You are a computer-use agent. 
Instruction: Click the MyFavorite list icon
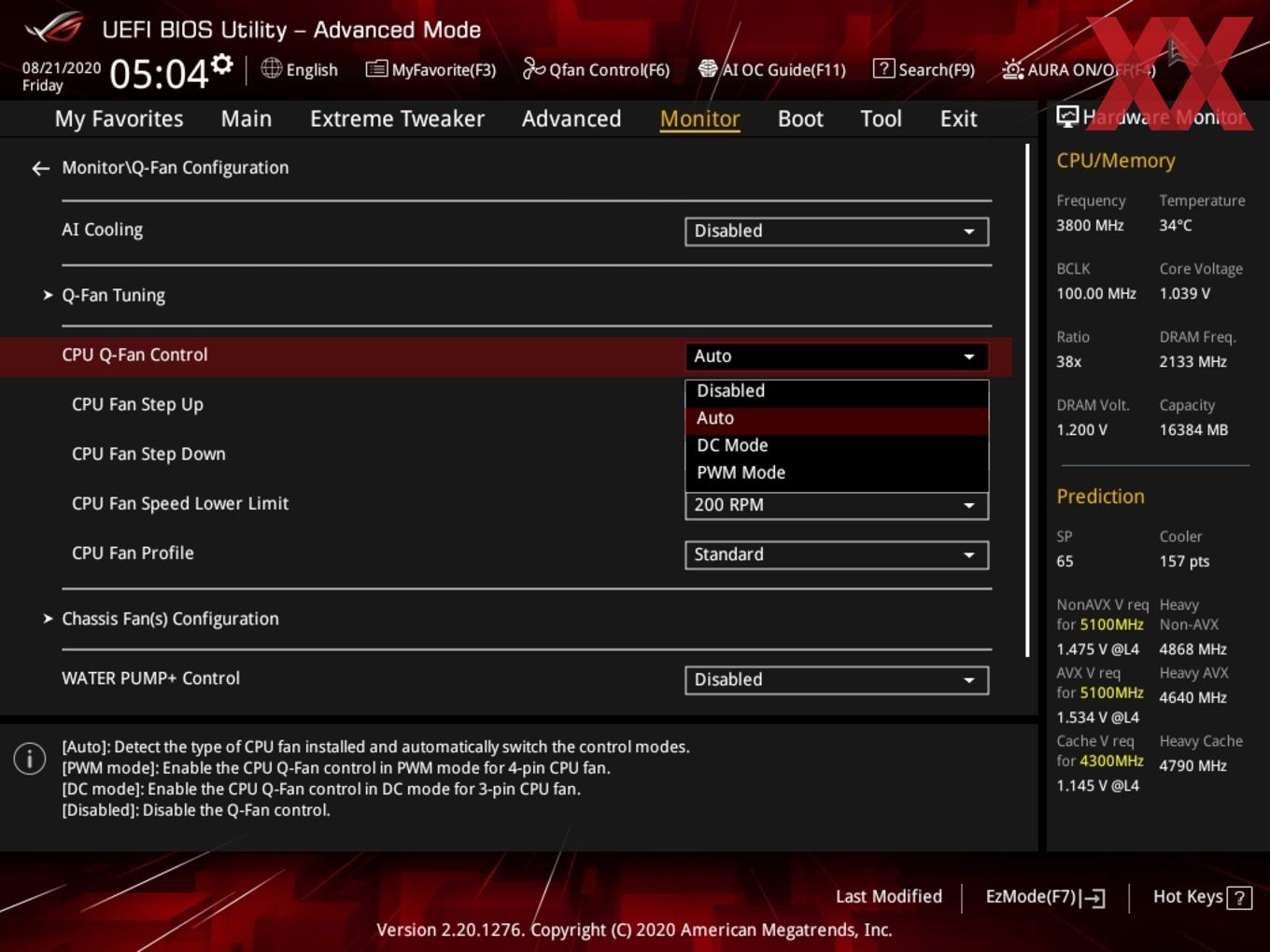[376, 68]
